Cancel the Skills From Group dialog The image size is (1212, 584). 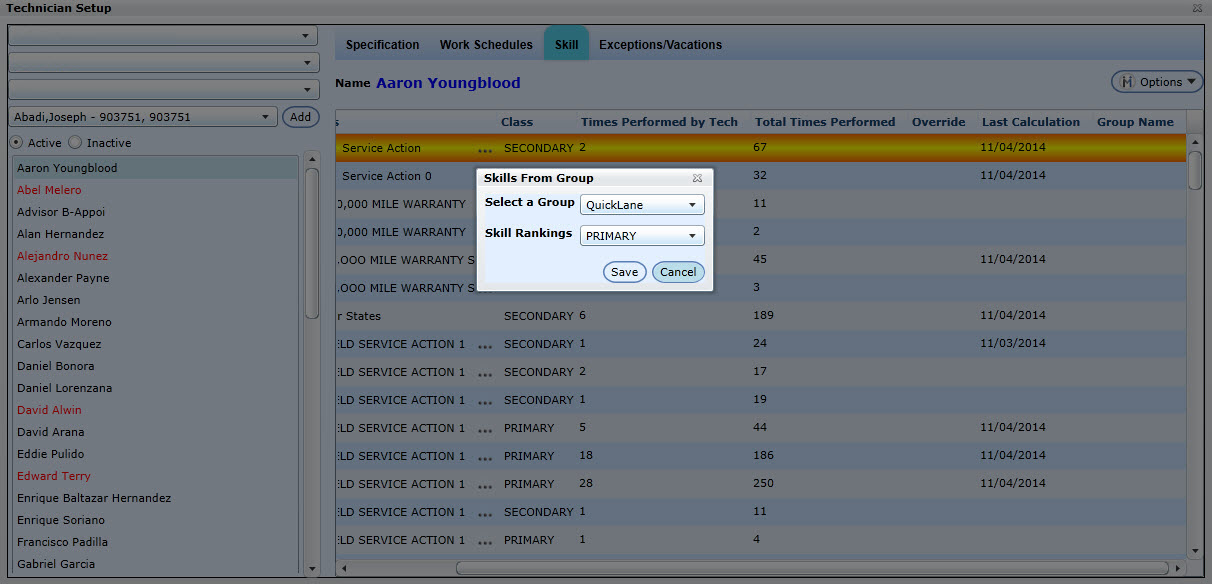(x=678, y=272)
